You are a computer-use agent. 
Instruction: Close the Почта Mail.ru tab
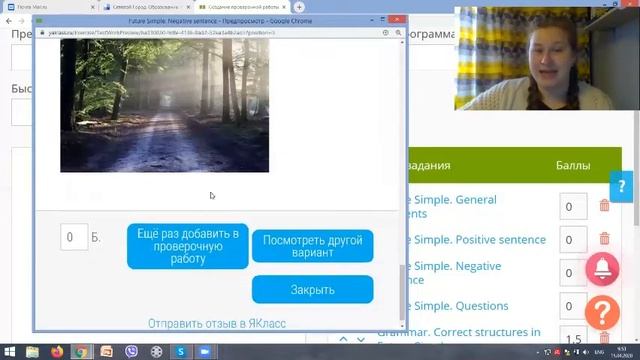(93, 7)
